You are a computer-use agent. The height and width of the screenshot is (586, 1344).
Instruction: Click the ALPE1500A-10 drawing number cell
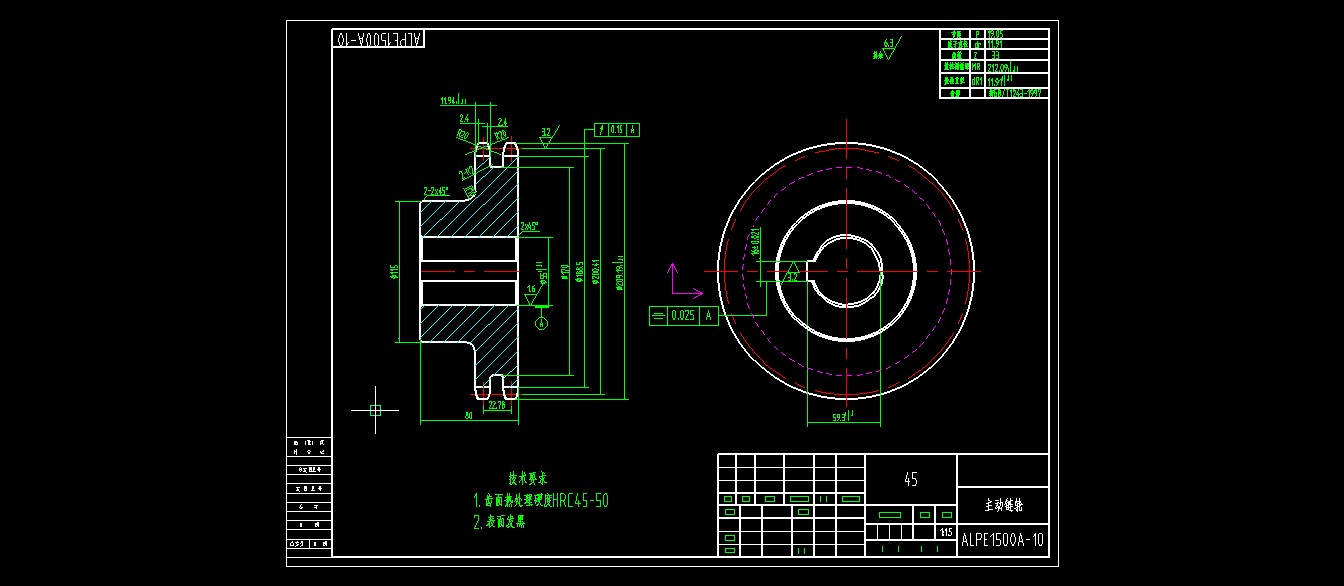pos(1003,540)
